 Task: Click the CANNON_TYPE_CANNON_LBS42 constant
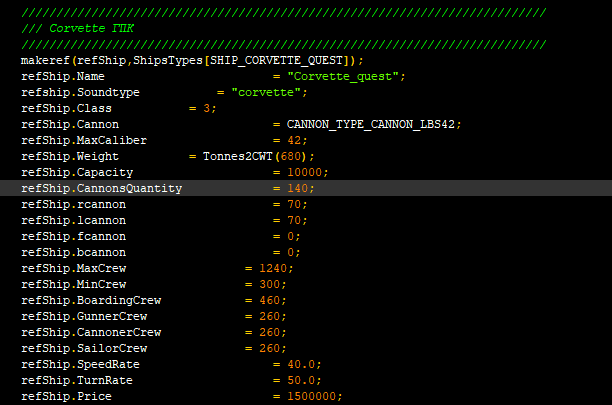(371, 124)
